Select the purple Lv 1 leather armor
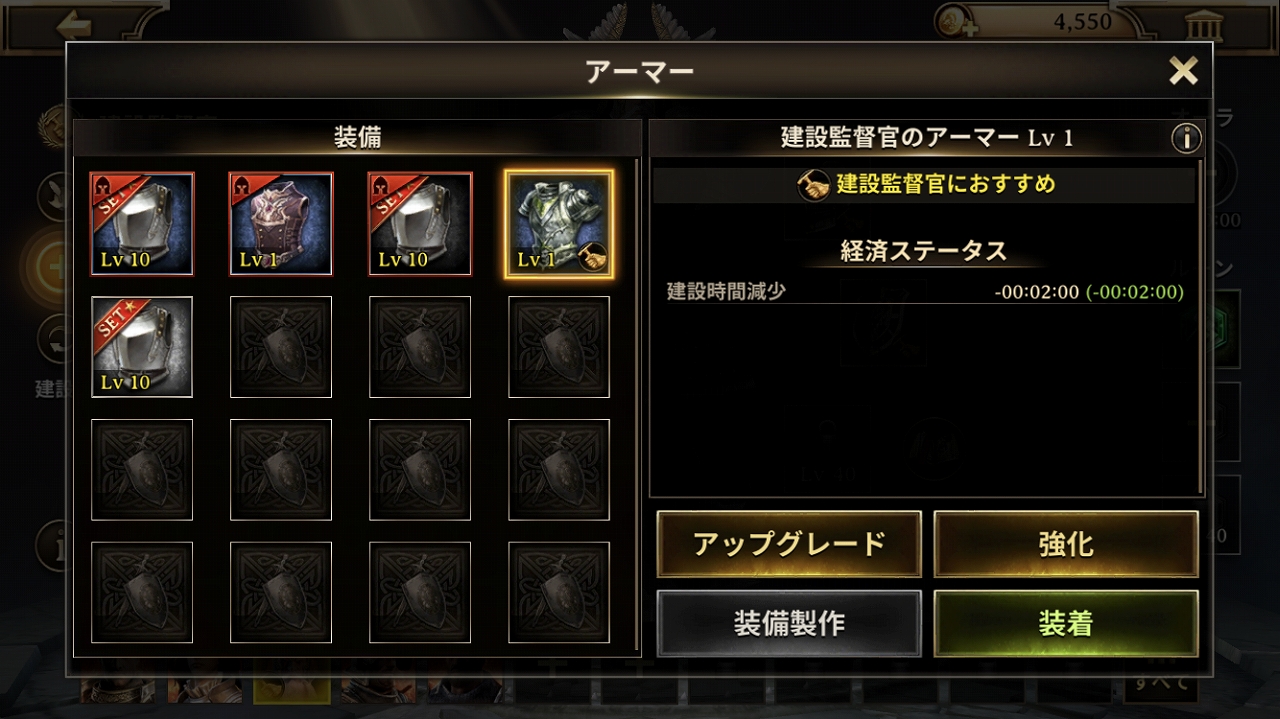Viewport: 1280px width, 719px height. [x=281, y=224]
